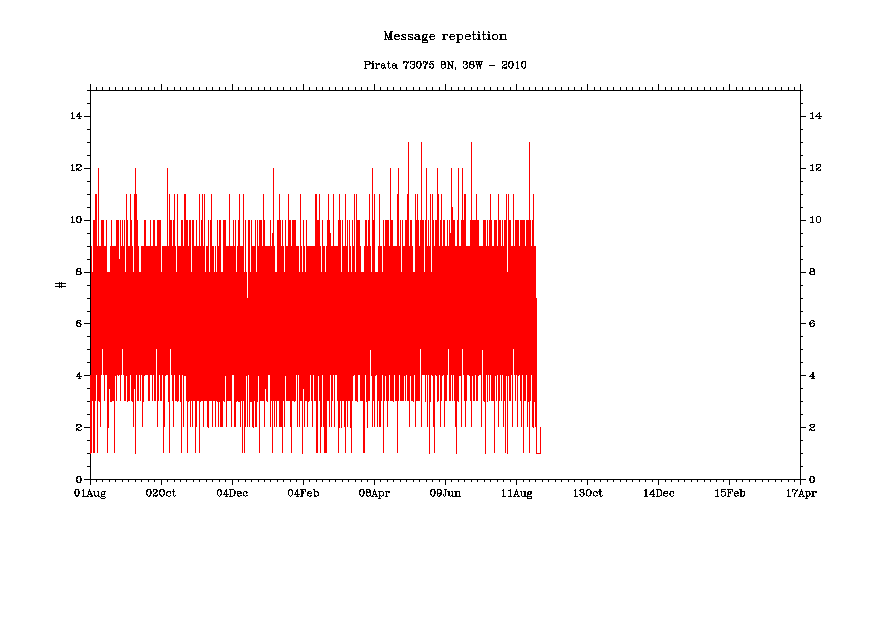Click the 04Feb date tick label
The image size is (891, 630).
point(303,493)
